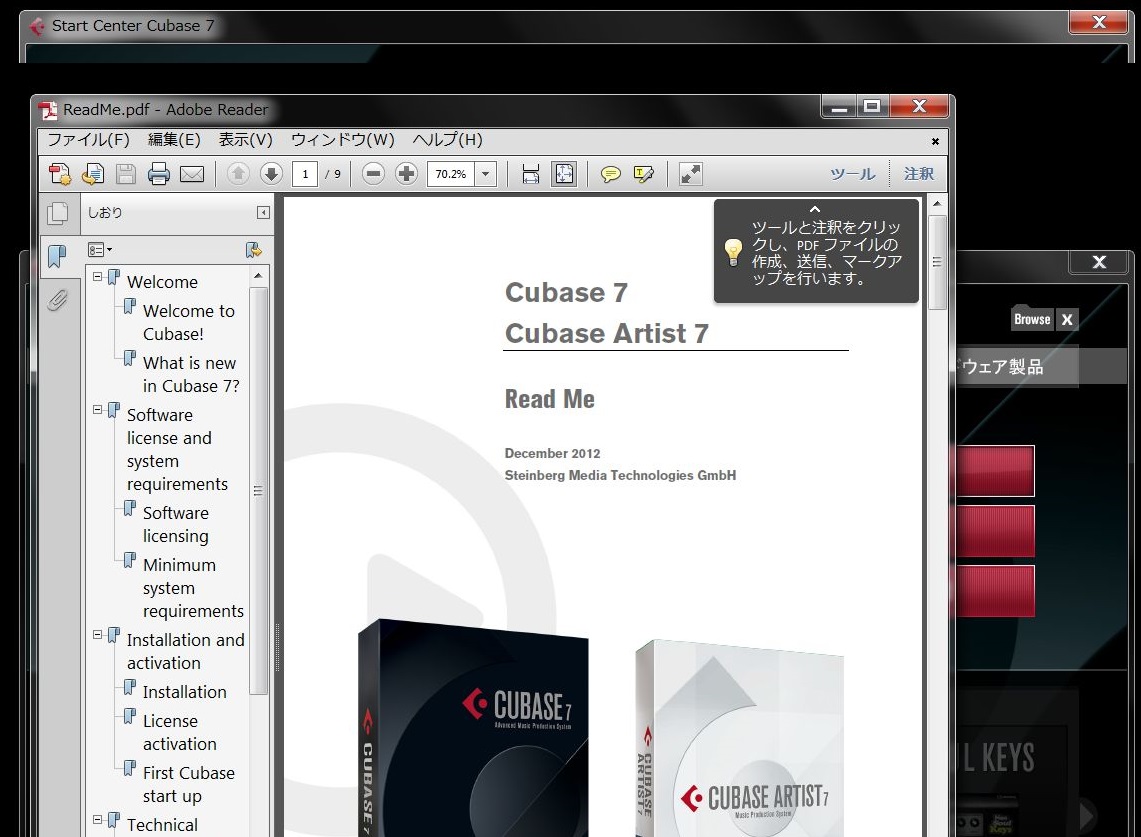Add a sticky note comment
Image resolution: width=1141 pixels, height=837 pixels.
[611, 174]
